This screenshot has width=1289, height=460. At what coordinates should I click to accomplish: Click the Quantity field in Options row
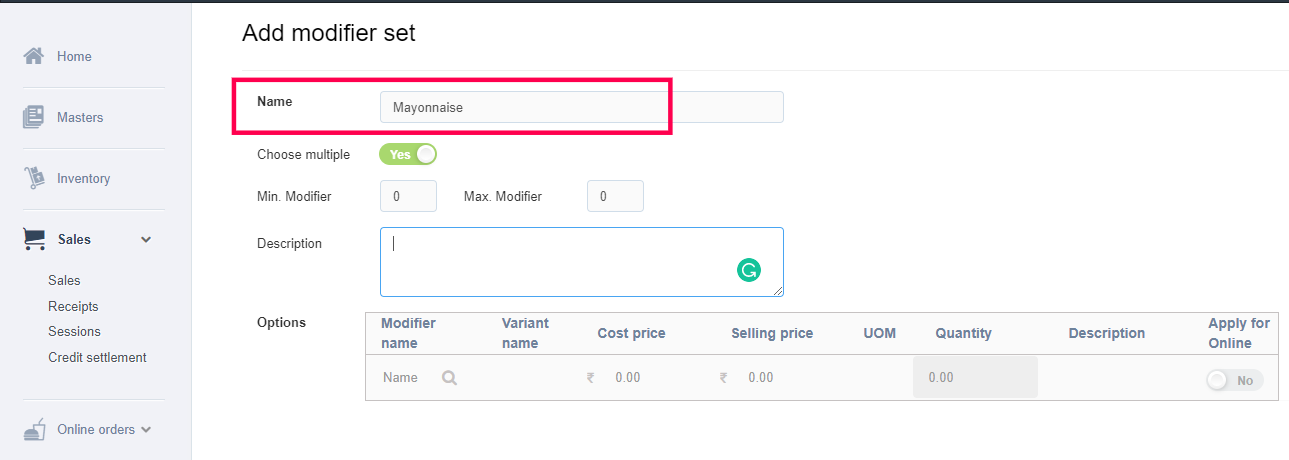coord(975,378)
